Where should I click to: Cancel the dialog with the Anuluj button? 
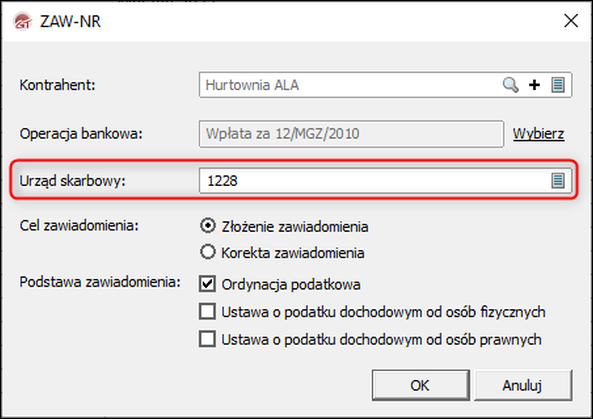tap(523, 385)
